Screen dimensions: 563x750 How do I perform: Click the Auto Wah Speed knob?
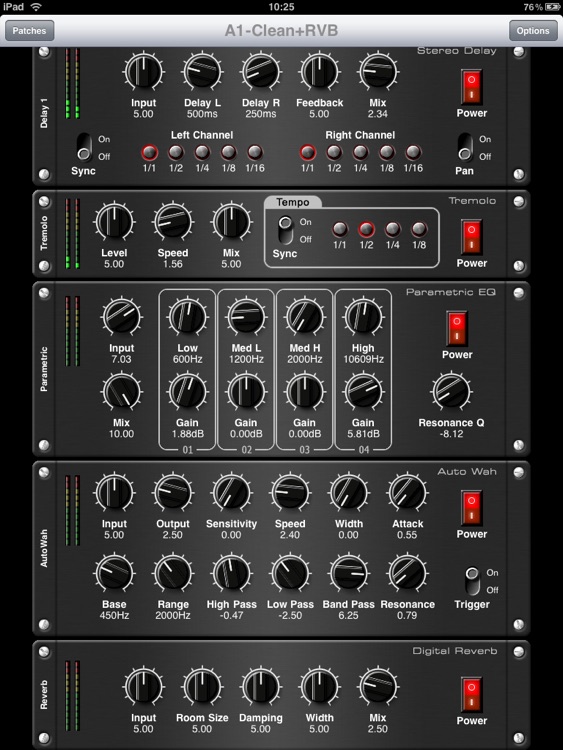[290, 493]
